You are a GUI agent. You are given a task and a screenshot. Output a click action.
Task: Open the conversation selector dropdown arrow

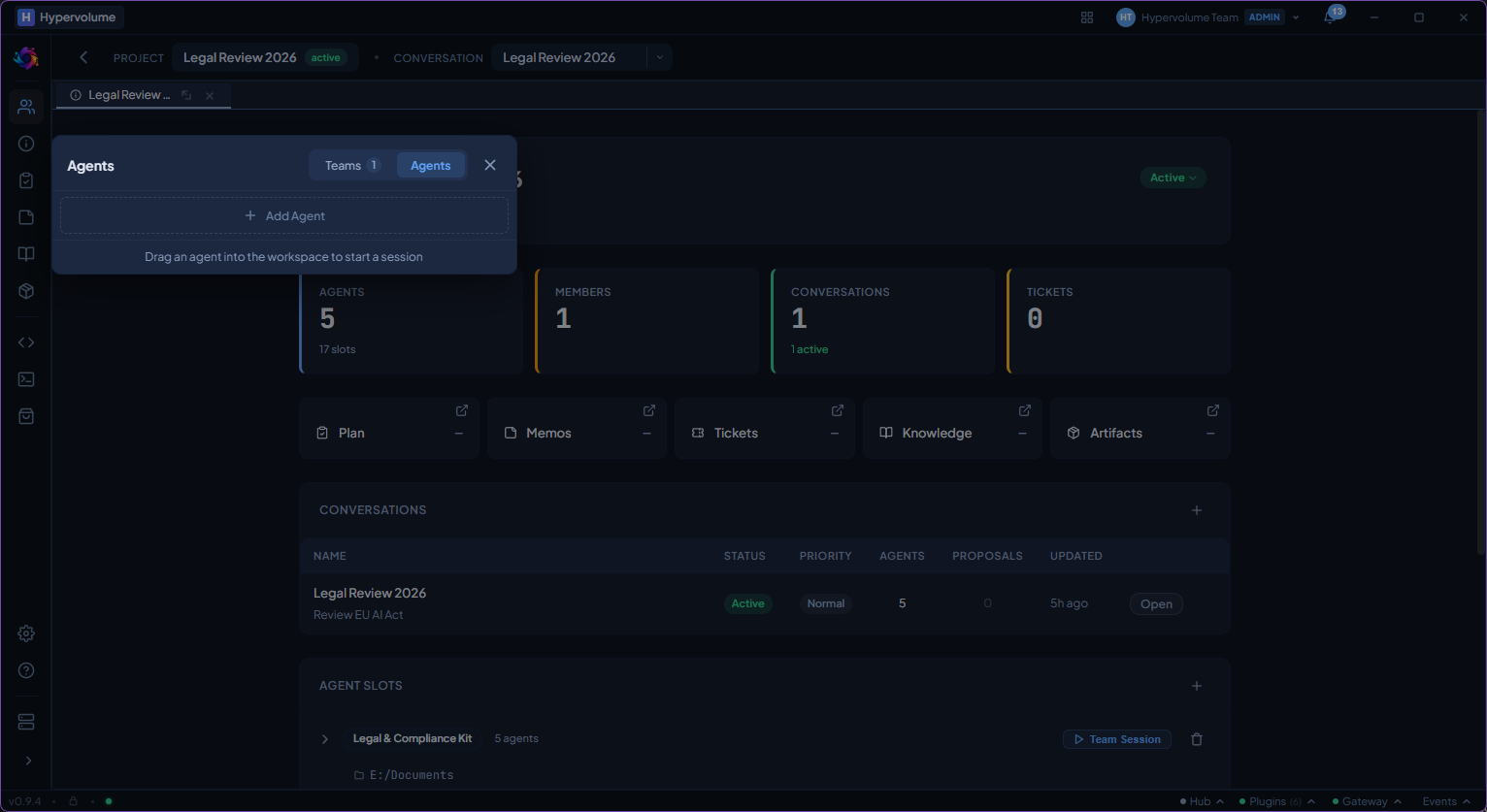[x=659, y=58]
